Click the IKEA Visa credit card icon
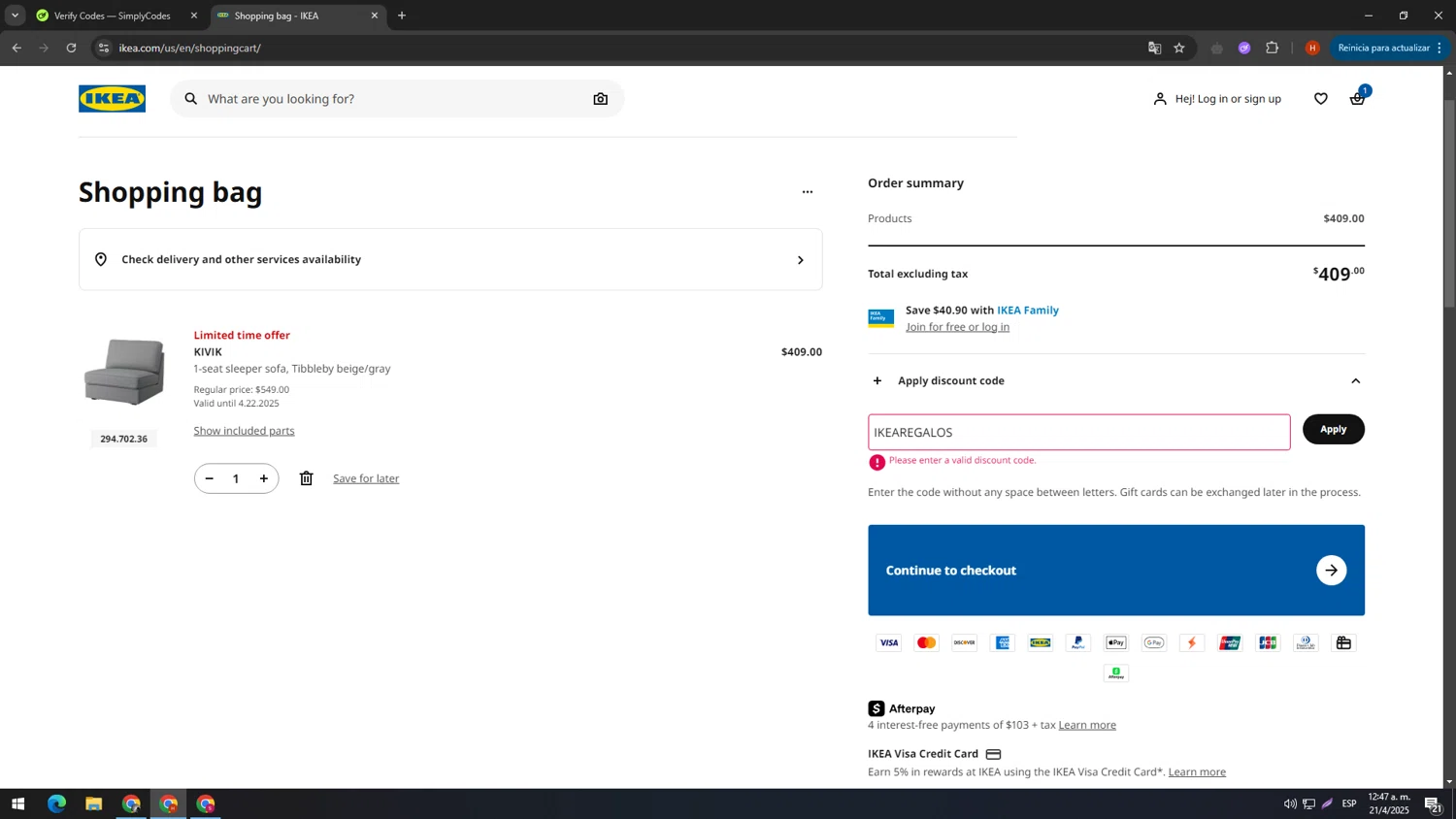This screenshot has height=819, width=1456. click(993, 754)
